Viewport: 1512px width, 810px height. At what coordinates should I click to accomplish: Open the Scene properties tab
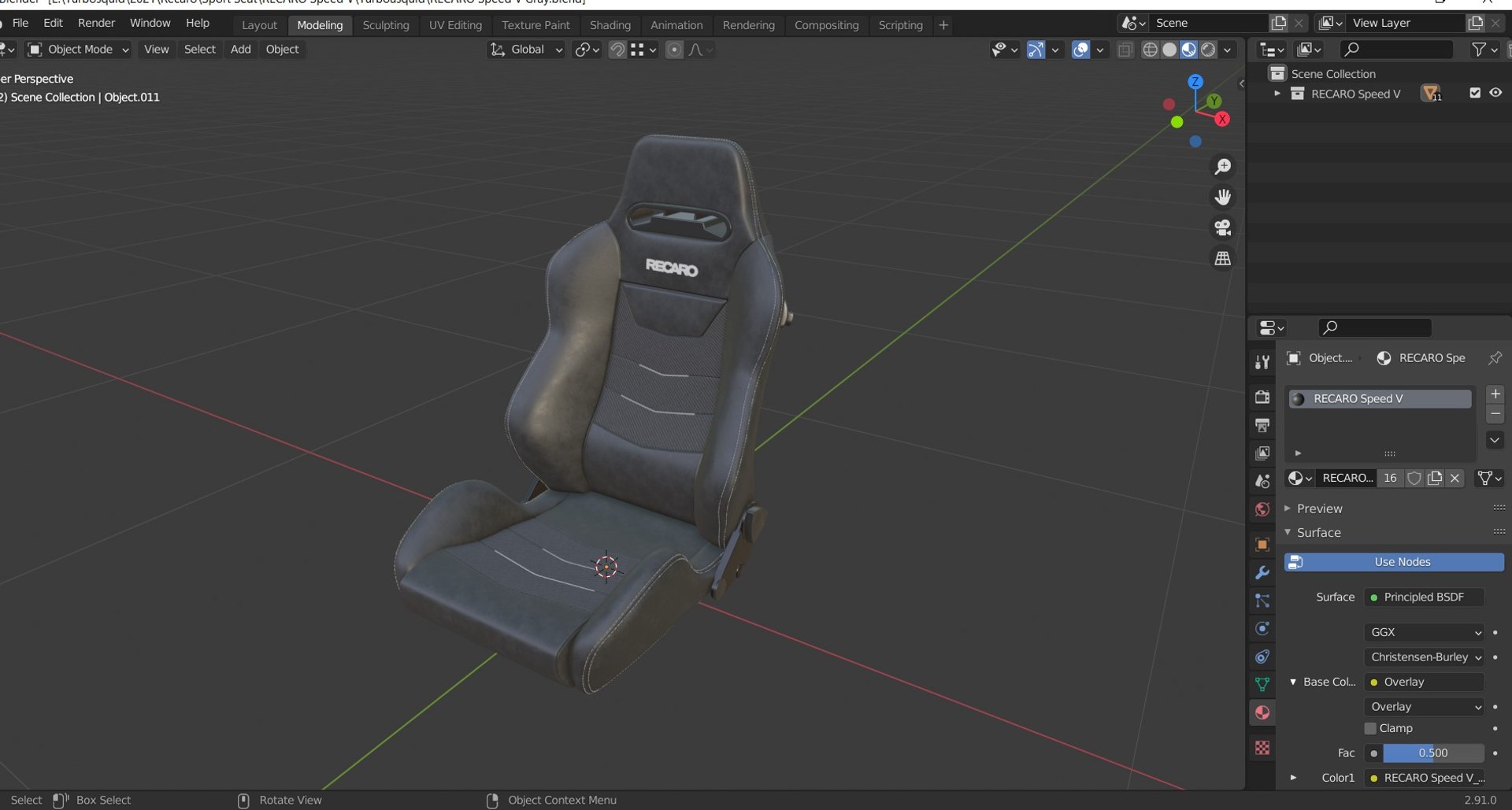(1262, 481)
